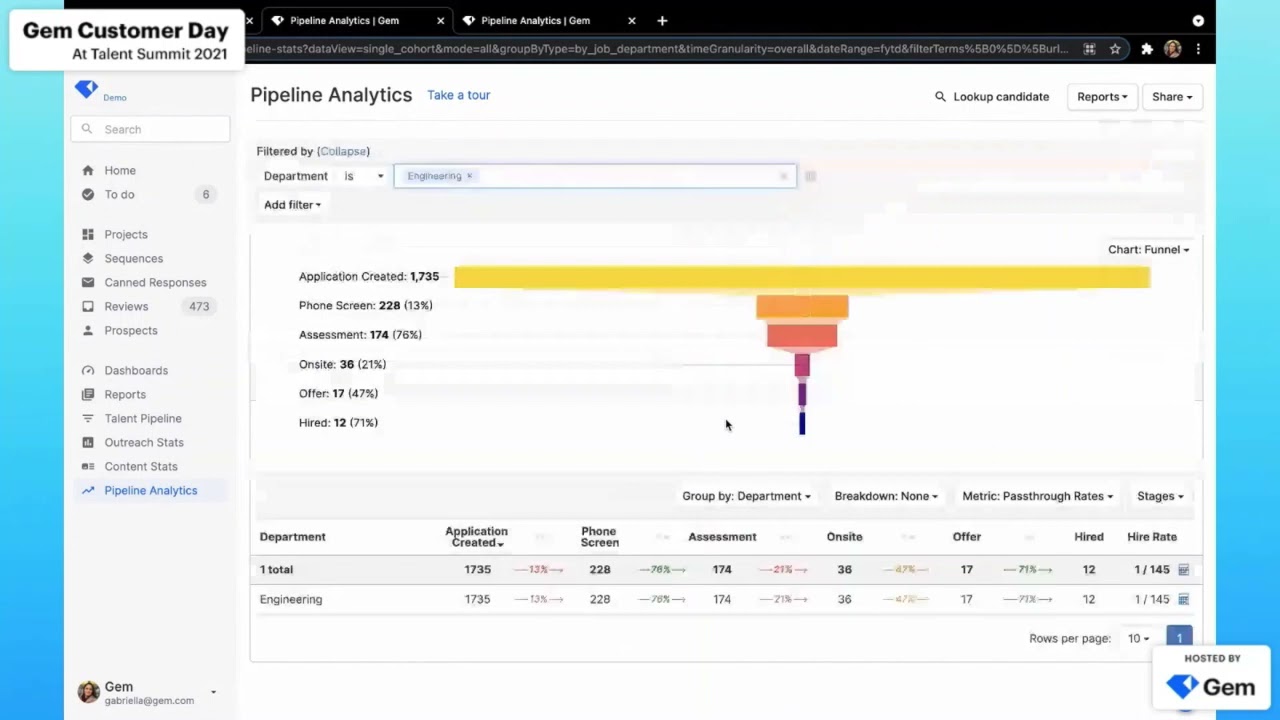This screenshot has width=1280, height=720.
Task: Click the Take a tour link
Action: click(x=459, y=95)
